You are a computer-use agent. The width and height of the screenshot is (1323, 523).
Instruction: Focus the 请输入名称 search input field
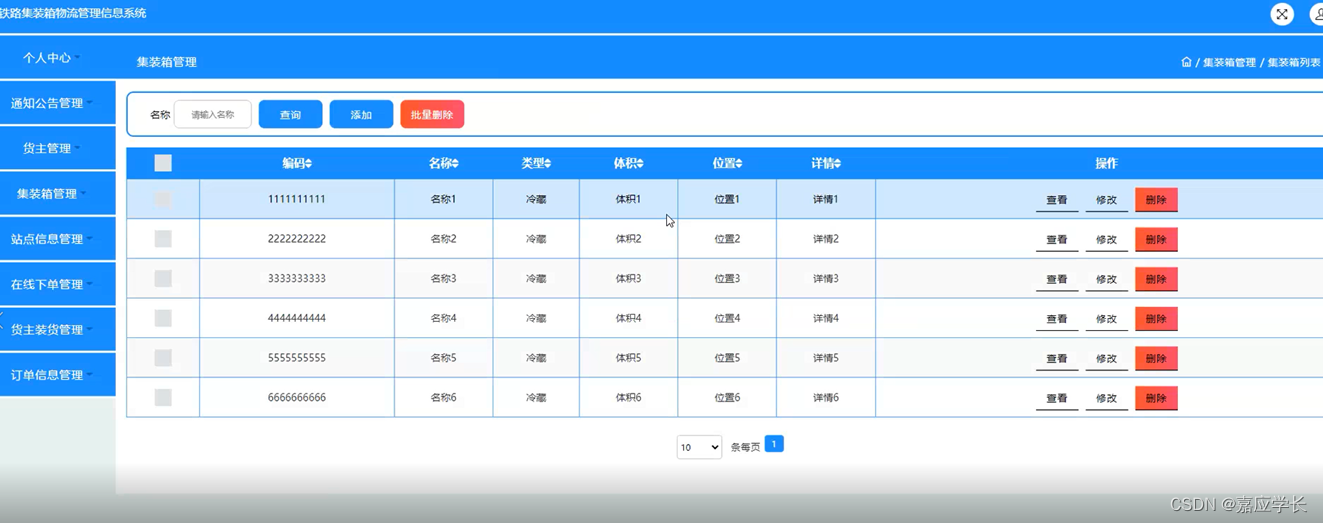(x=213, y=115)
